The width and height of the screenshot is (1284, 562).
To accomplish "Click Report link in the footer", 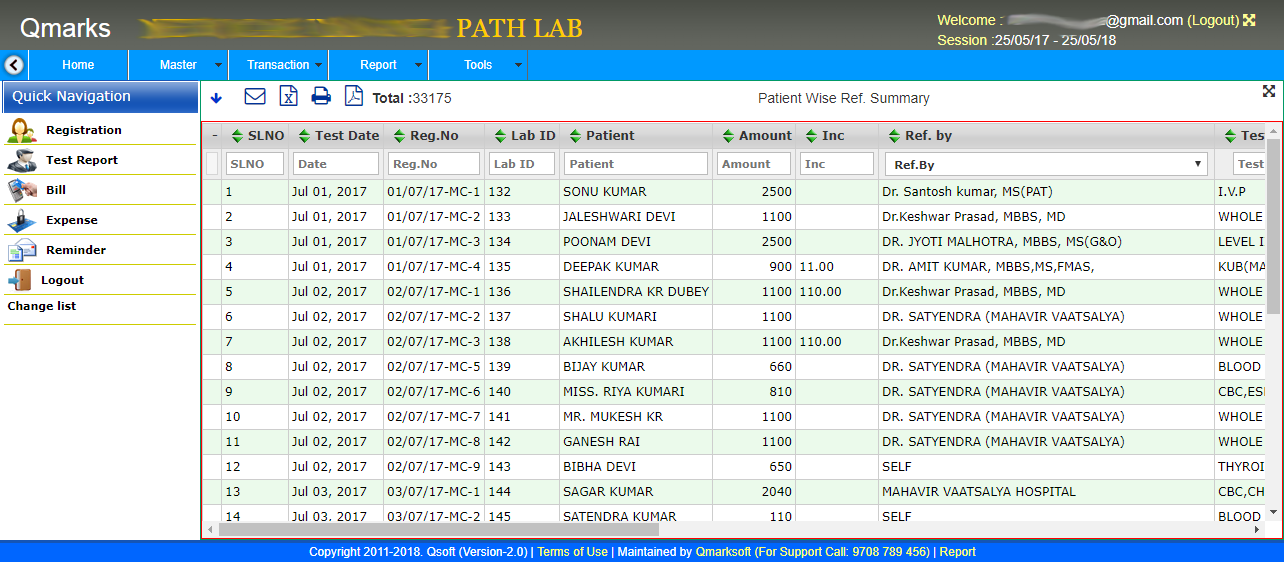I will [x=957, y=552].
